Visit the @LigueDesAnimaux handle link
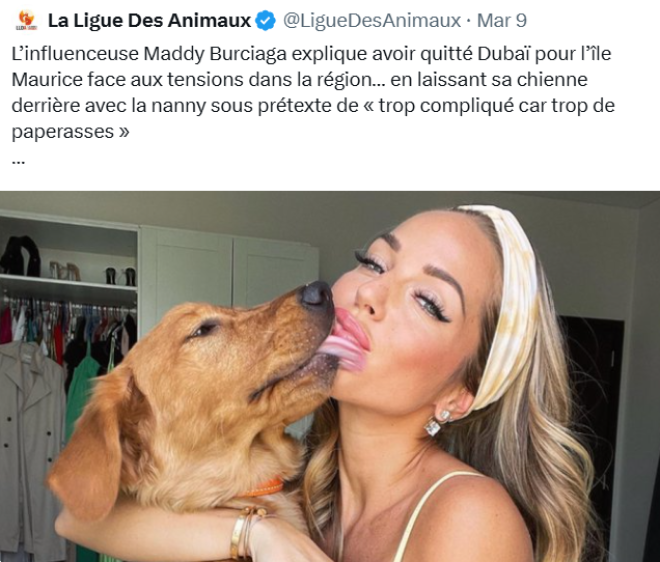This screenshot has width=660, height=562. pyautogui.click(x=372, y=20)
